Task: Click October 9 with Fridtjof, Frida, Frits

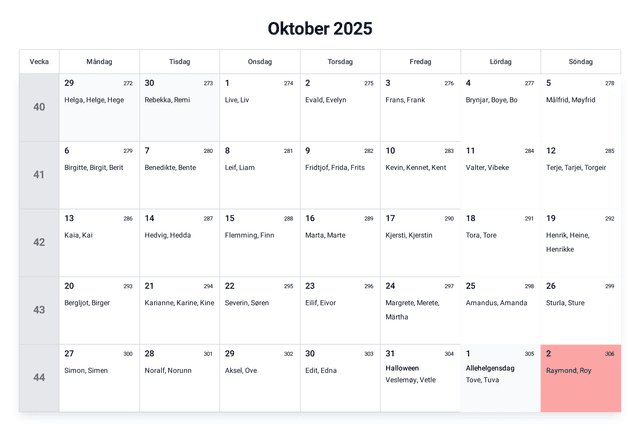Action: tap(339, 174)
